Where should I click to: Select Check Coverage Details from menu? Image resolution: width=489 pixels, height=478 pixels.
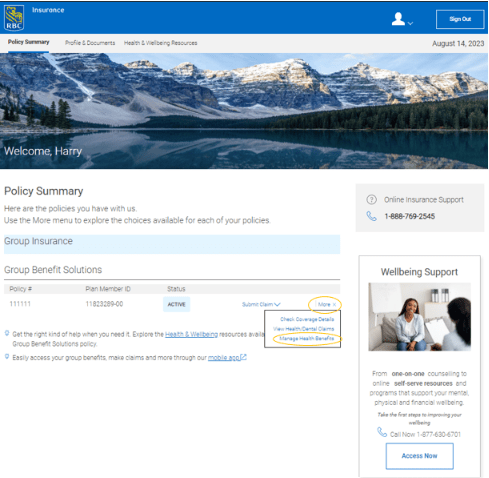(x=307, y=319)
